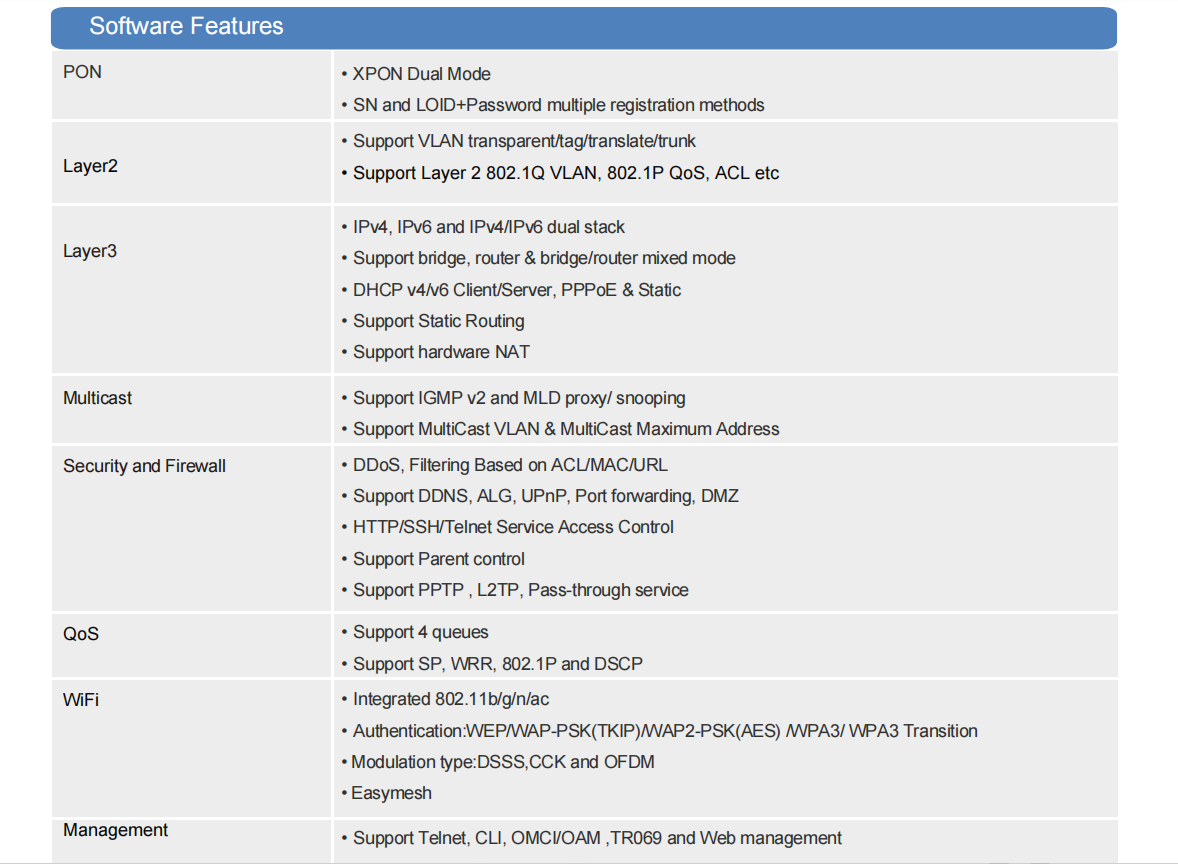1178x864 pixels.
Task: Select the Support hardware NAT entry
Action: click(x=436, y=352)
